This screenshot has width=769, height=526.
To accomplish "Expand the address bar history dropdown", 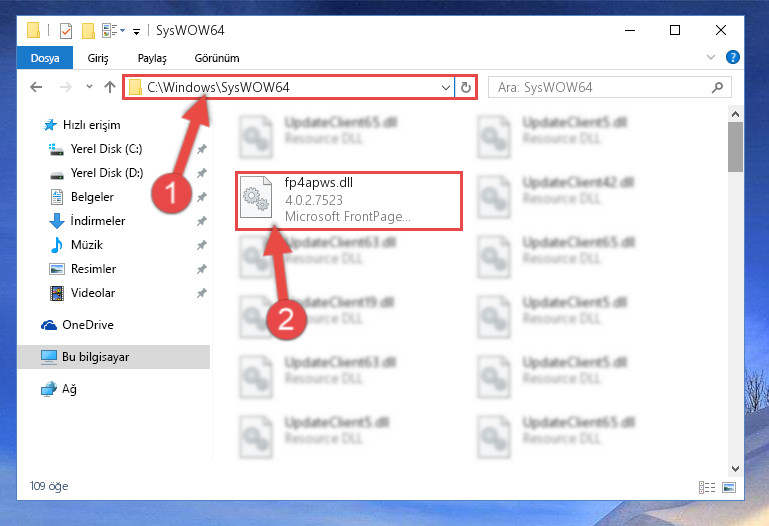I will pos(445,88).
